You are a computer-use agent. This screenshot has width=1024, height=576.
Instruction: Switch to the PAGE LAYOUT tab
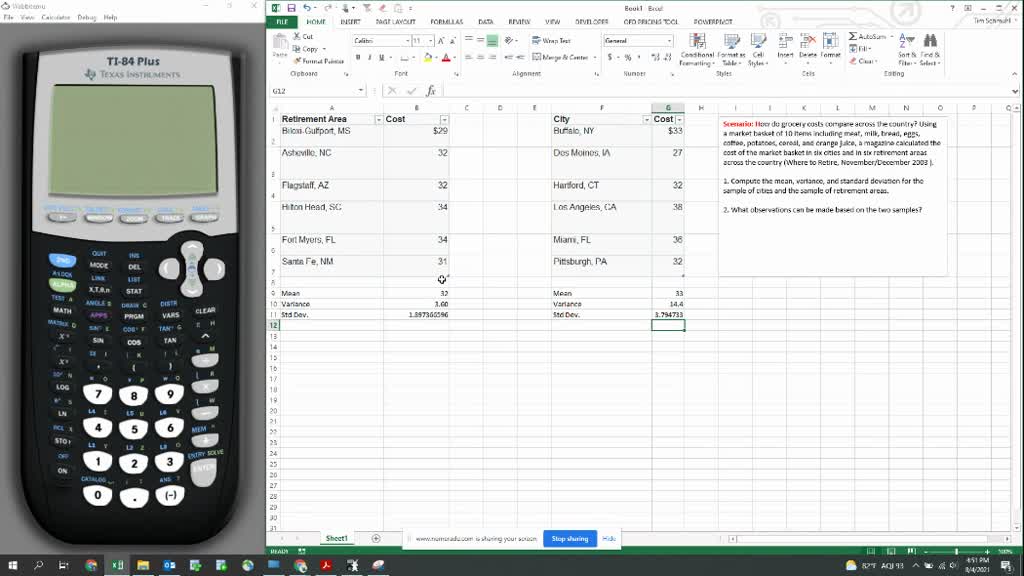(395, 22)
